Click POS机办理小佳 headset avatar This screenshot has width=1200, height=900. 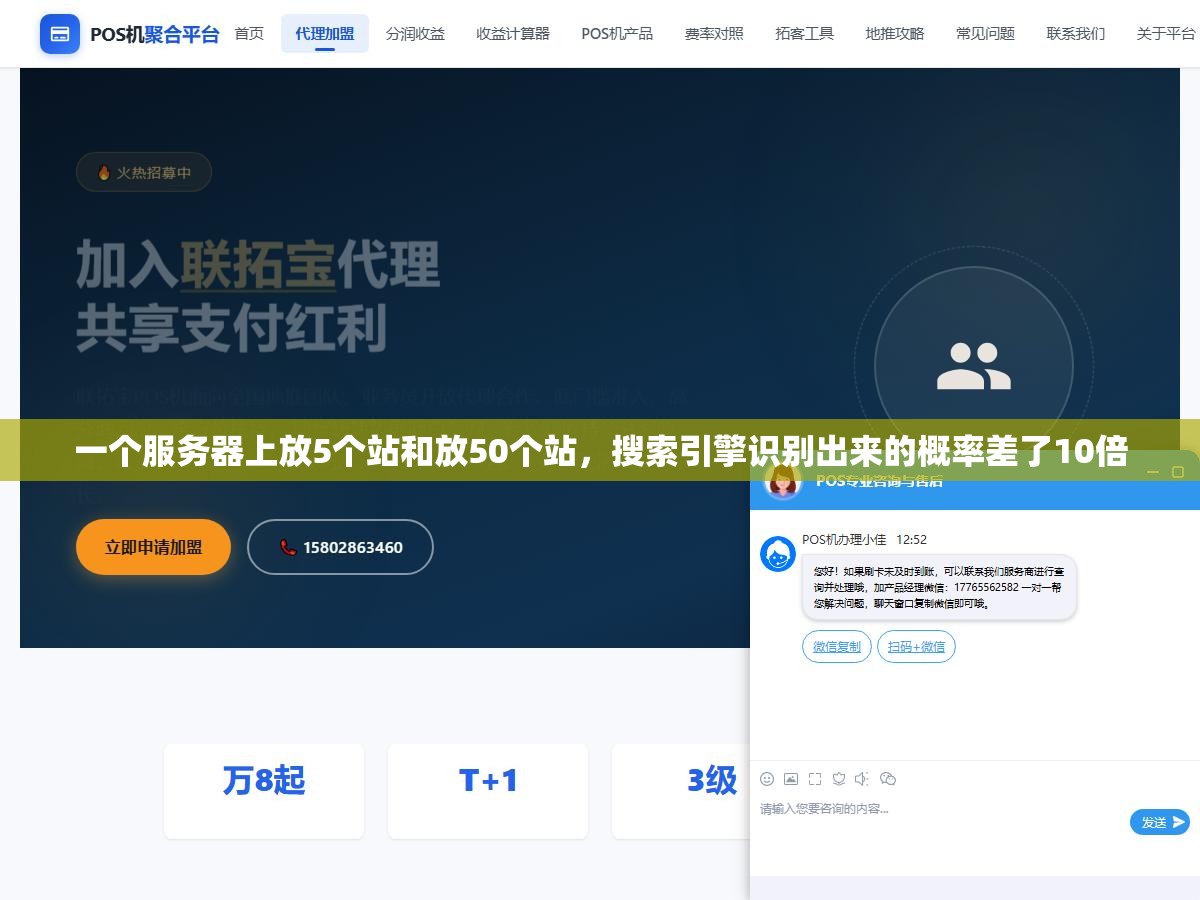pyautogui.click(x=778, y=554)
